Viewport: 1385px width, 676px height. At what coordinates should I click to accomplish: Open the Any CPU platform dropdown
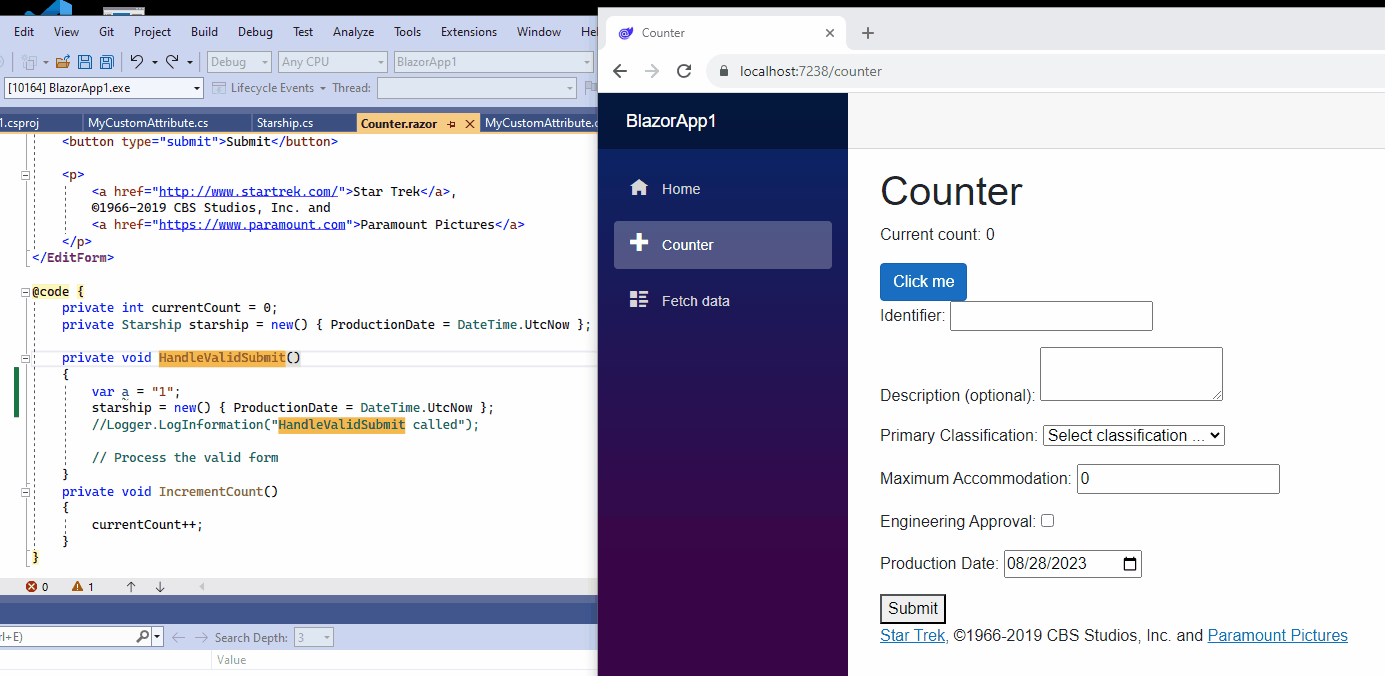(x=332, y=62)
